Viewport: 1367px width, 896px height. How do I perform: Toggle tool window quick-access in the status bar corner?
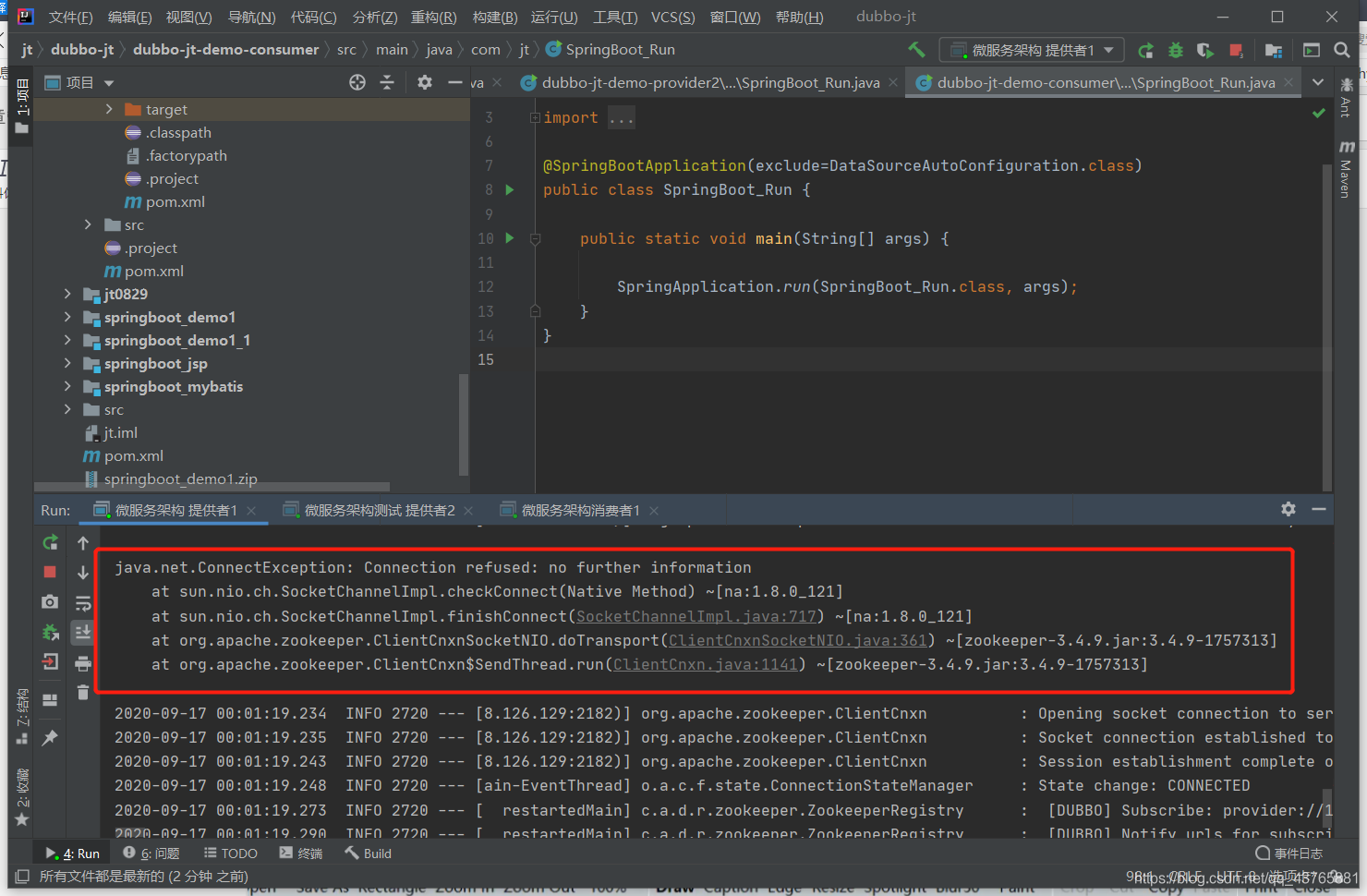click(22, 877)
